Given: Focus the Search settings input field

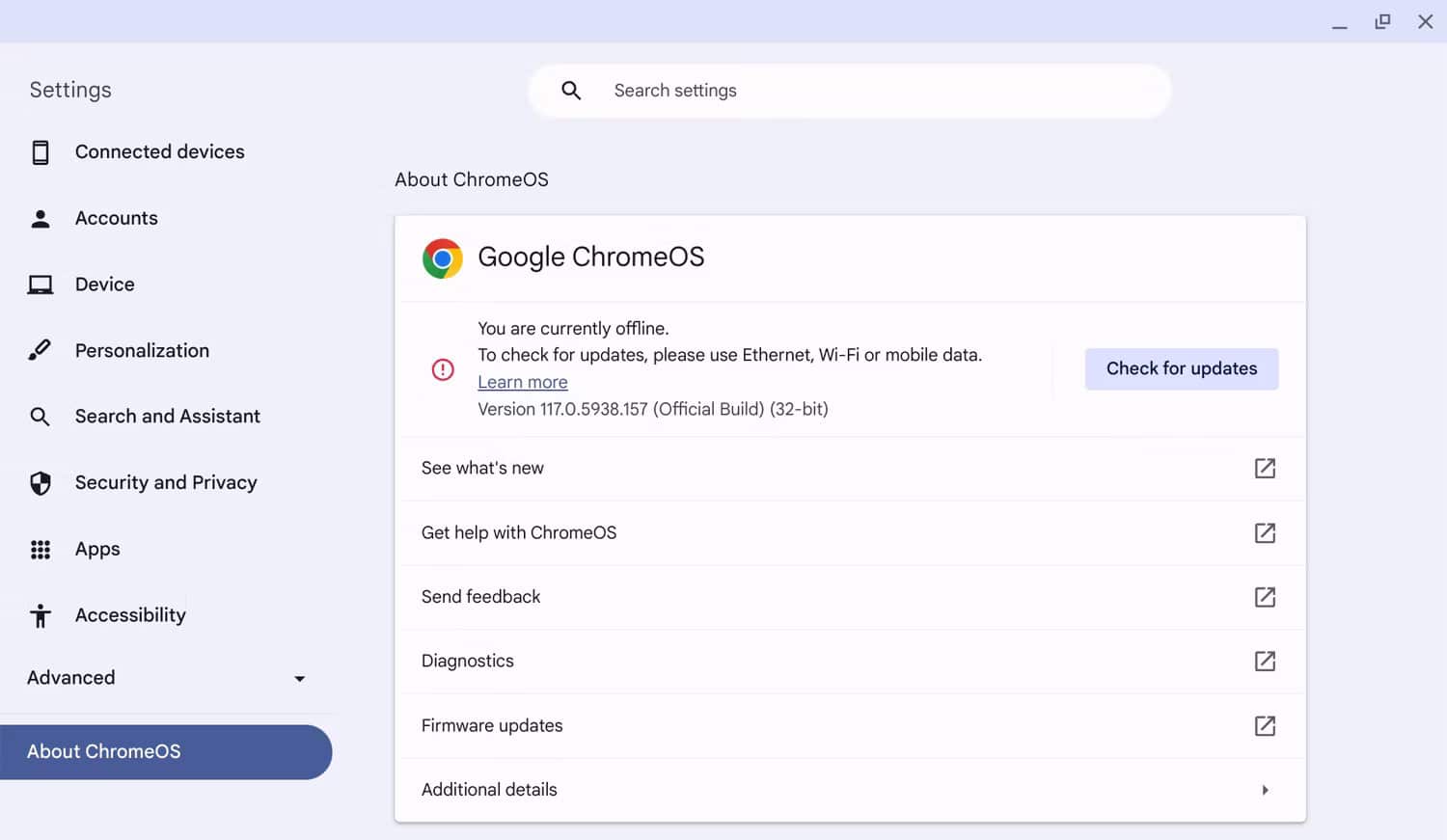Looking at the screenshot, I should click(x=850, y=91).
